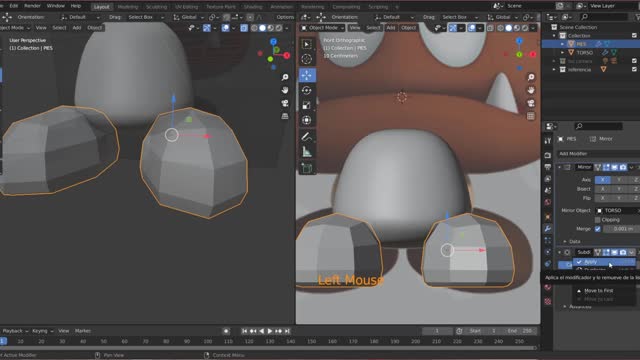The image size is (640, 360).
Task: Open the Particles properties tab icon
Action: coord(548,240)
